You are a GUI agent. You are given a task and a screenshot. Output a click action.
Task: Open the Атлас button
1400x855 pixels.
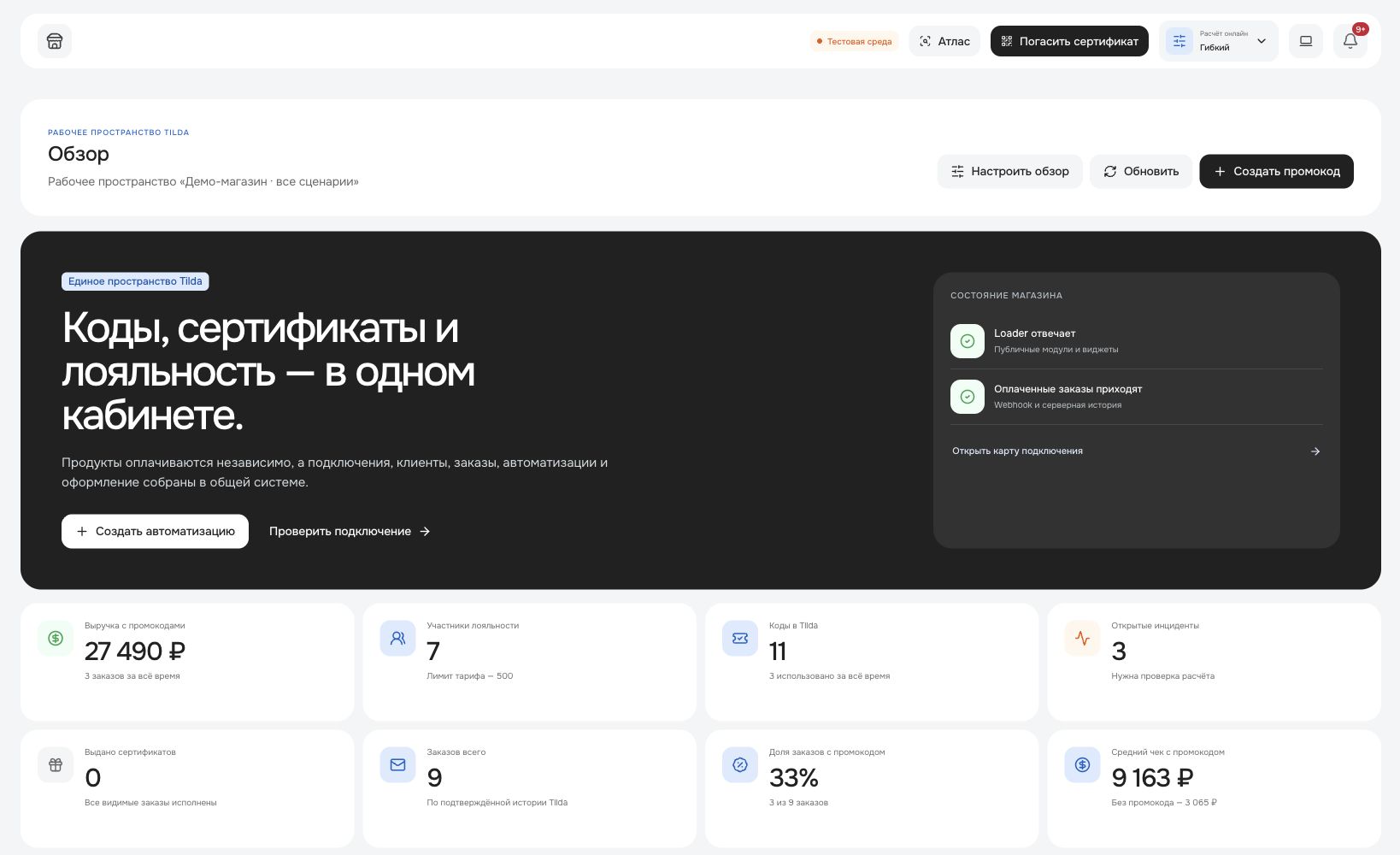[944, 41]
